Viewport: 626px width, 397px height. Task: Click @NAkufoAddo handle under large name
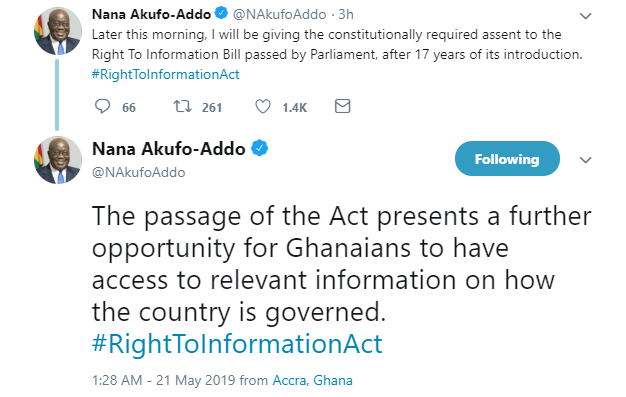coord(139,173)
